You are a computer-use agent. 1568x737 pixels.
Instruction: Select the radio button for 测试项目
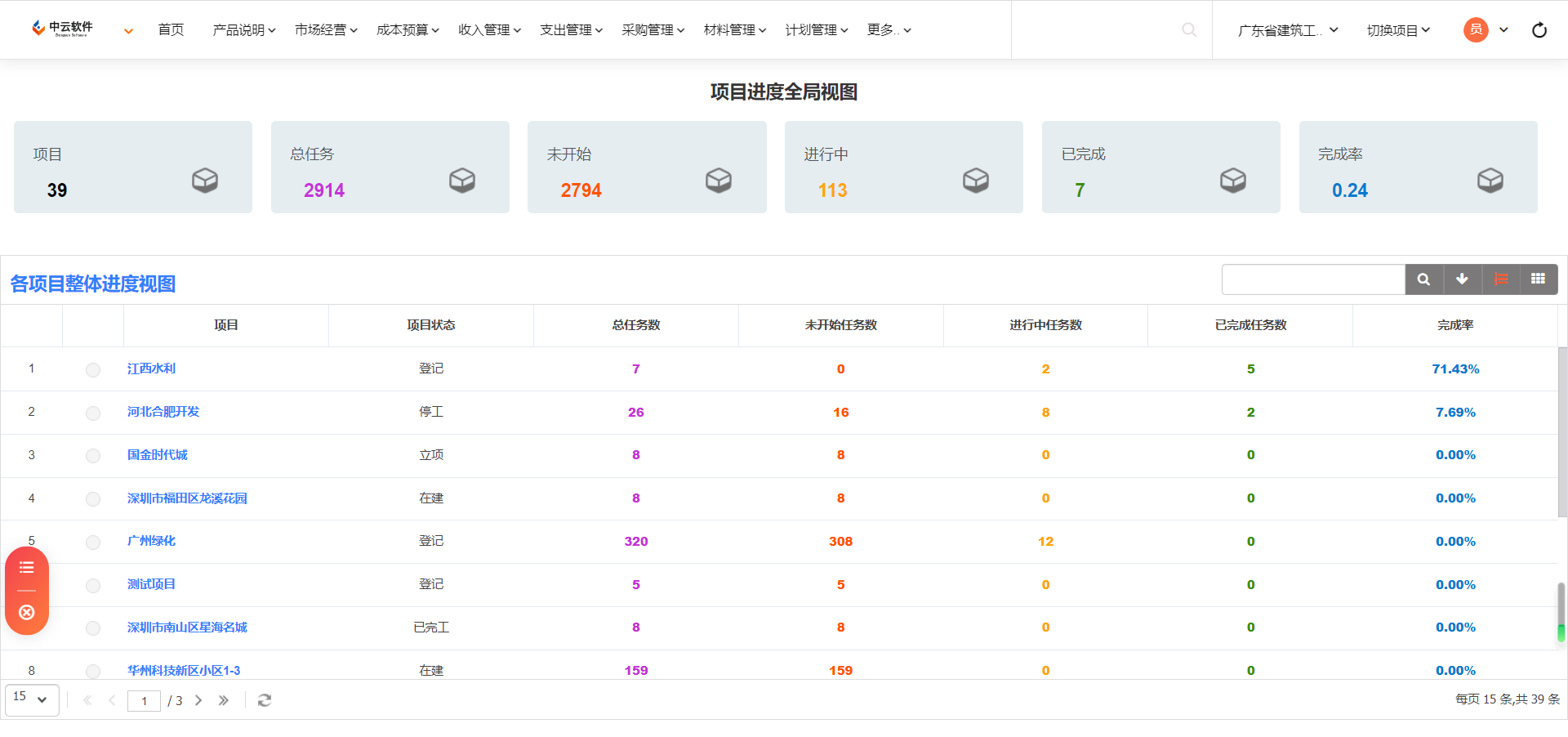[x=93, y=586]
